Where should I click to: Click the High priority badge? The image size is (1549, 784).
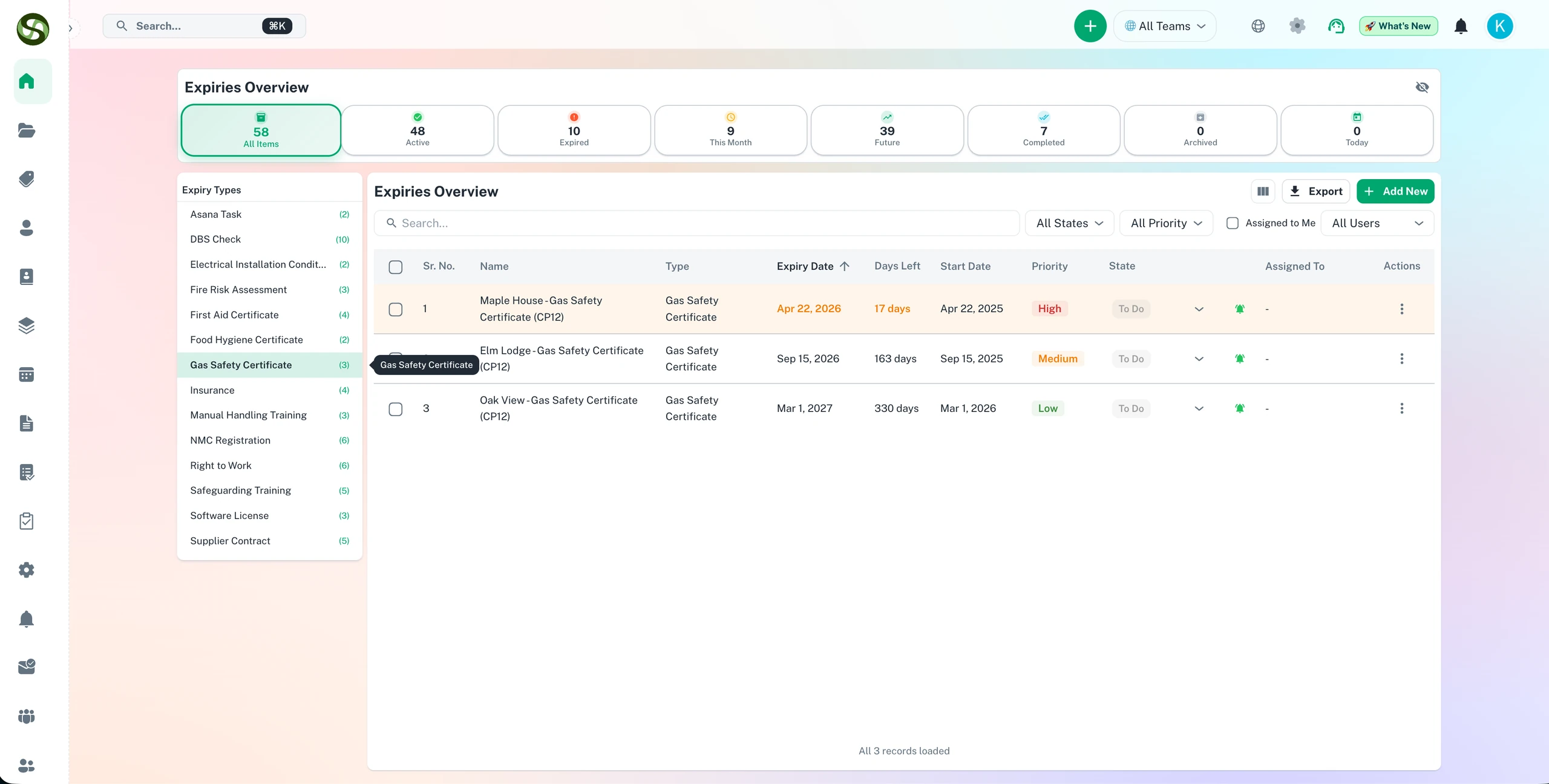[x=1050, y=309]
